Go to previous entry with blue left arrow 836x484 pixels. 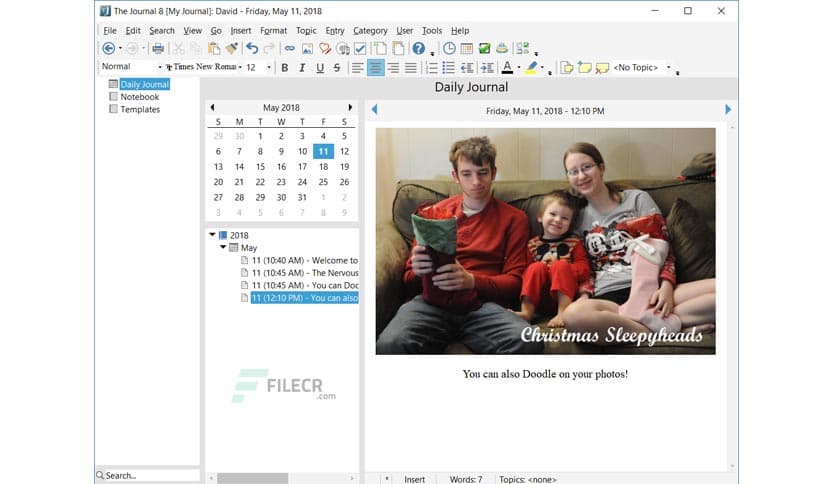(x=374, y=110)
